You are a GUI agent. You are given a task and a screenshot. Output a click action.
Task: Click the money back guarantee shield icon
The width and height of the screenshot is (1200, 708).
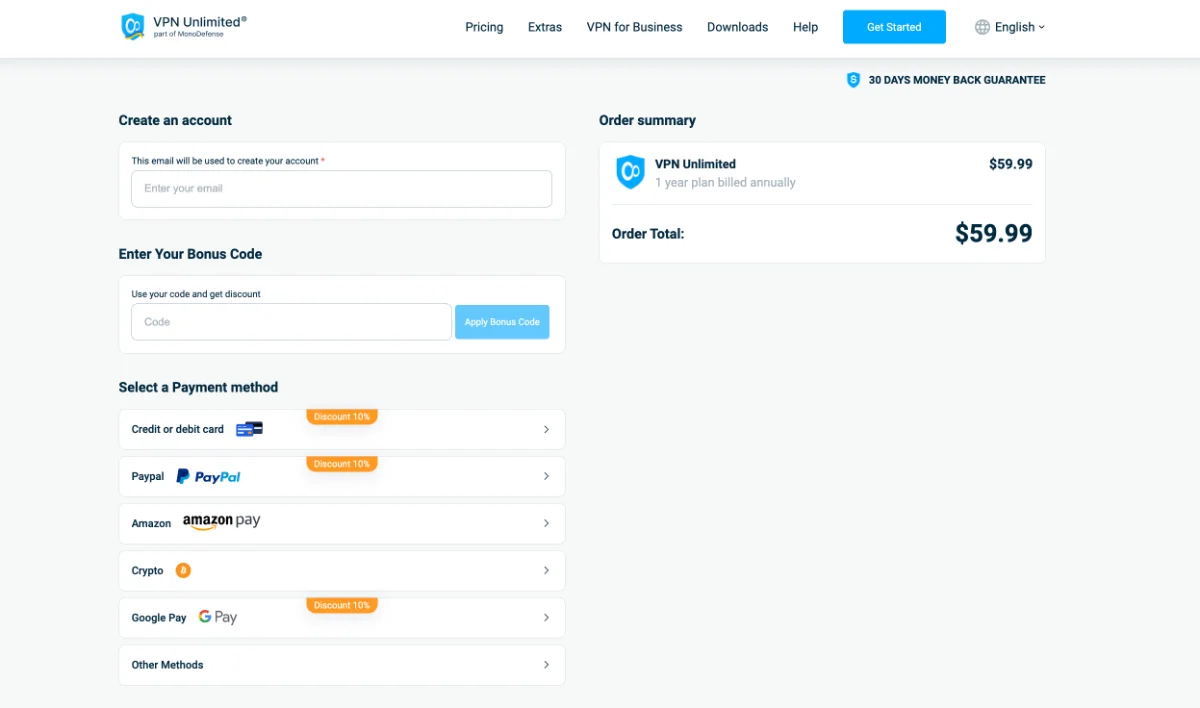click(853, 79)
